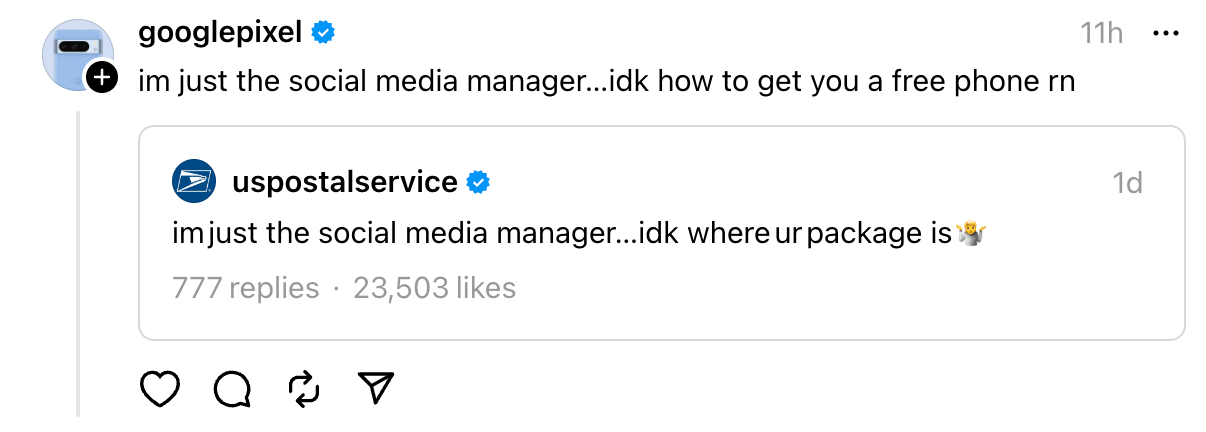
Task: Open the uspostalservice username link
Action: pyautogui.click(x=344, y=182)
